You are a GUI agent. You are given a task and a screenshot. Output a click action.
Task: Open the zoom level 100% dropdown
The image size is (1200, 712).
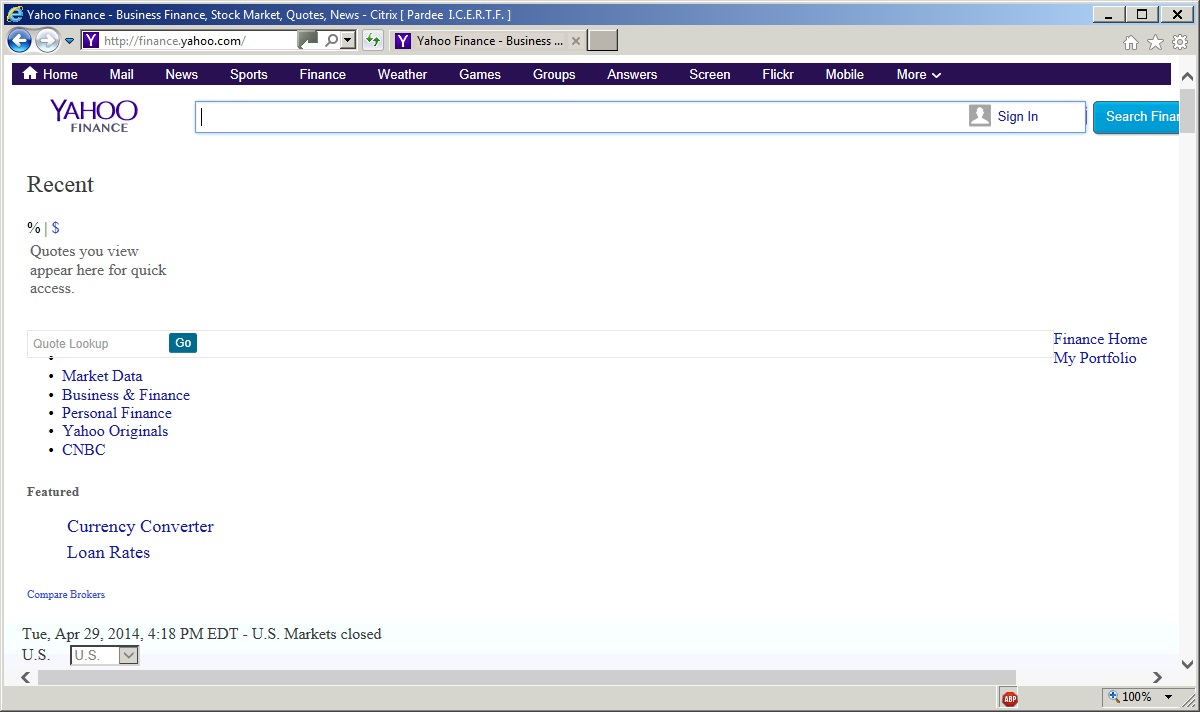[1167, 697]
